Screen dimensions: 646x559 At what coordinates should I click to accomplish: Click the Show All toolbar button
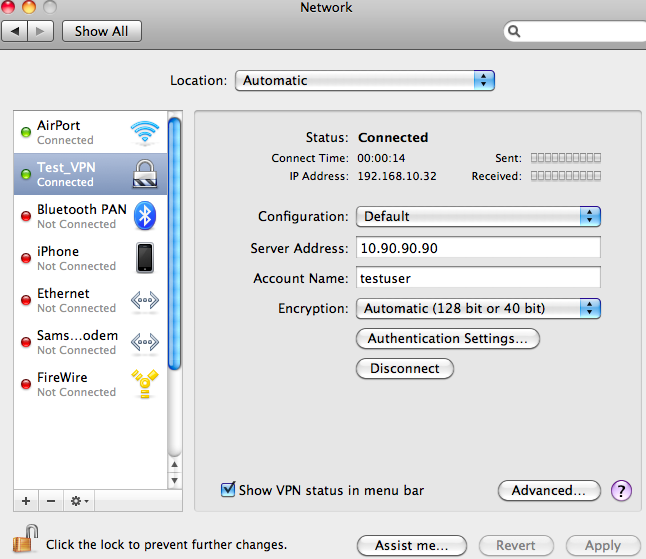pos(101,31)
